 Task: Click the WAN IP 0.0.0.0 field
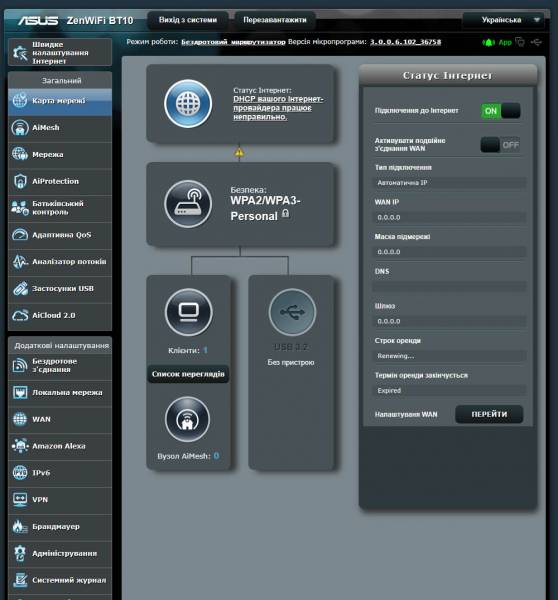point(449,217)
